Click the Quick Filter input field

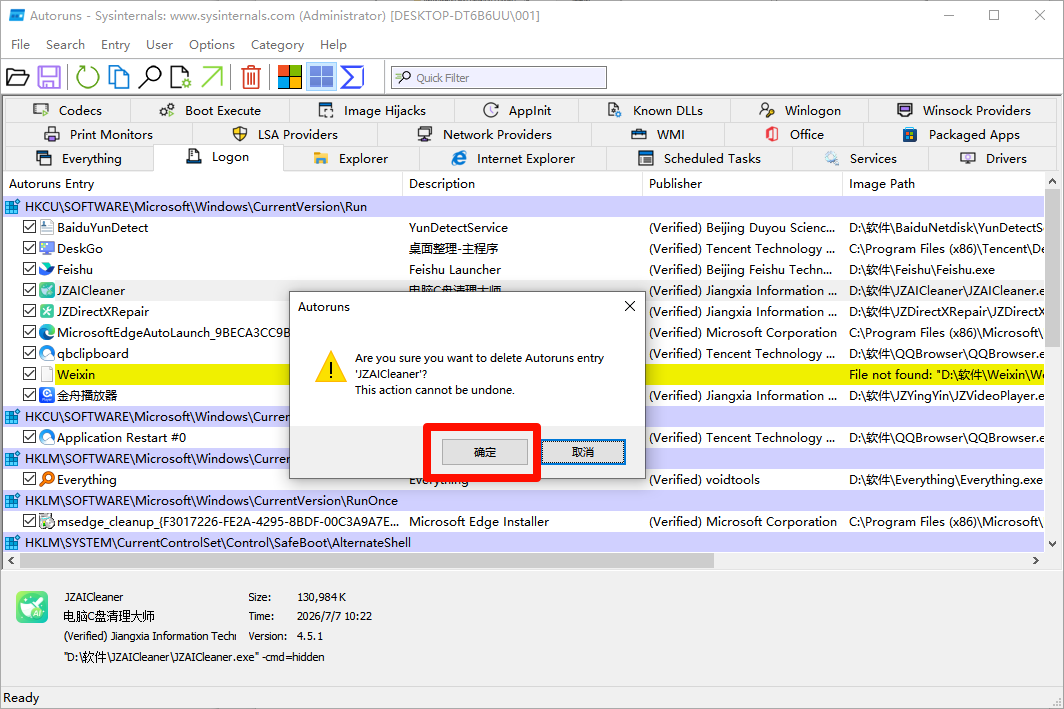(x=499, y=77)
